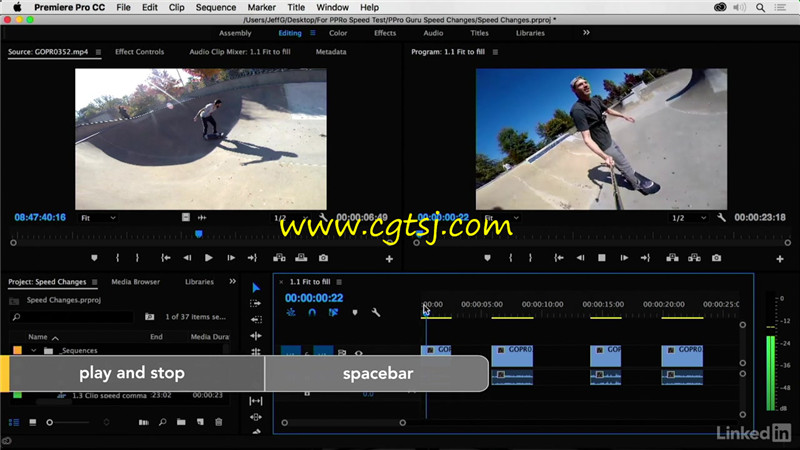This screenshot has height=450, width=800.
Task: Click Automate to Sequence icon
Action: coord(144,422)
